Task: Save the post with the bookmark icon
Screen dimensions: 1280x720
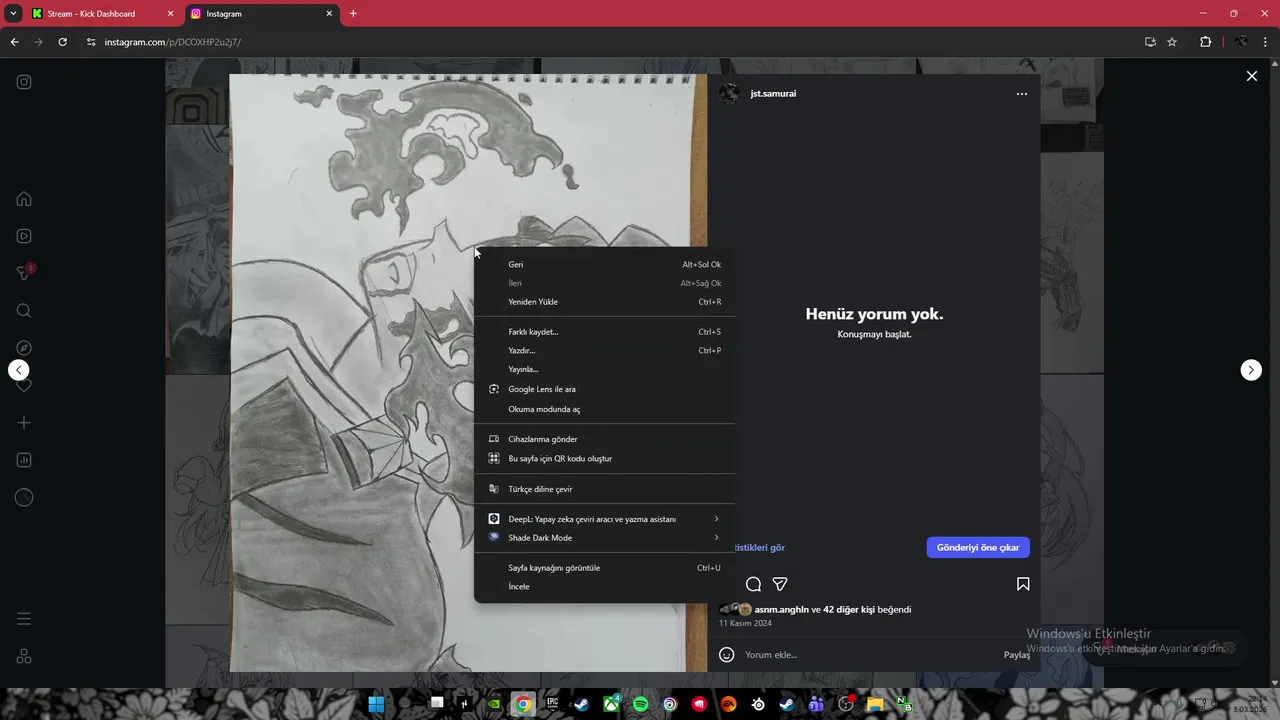Action: (x=1023, y=584)
